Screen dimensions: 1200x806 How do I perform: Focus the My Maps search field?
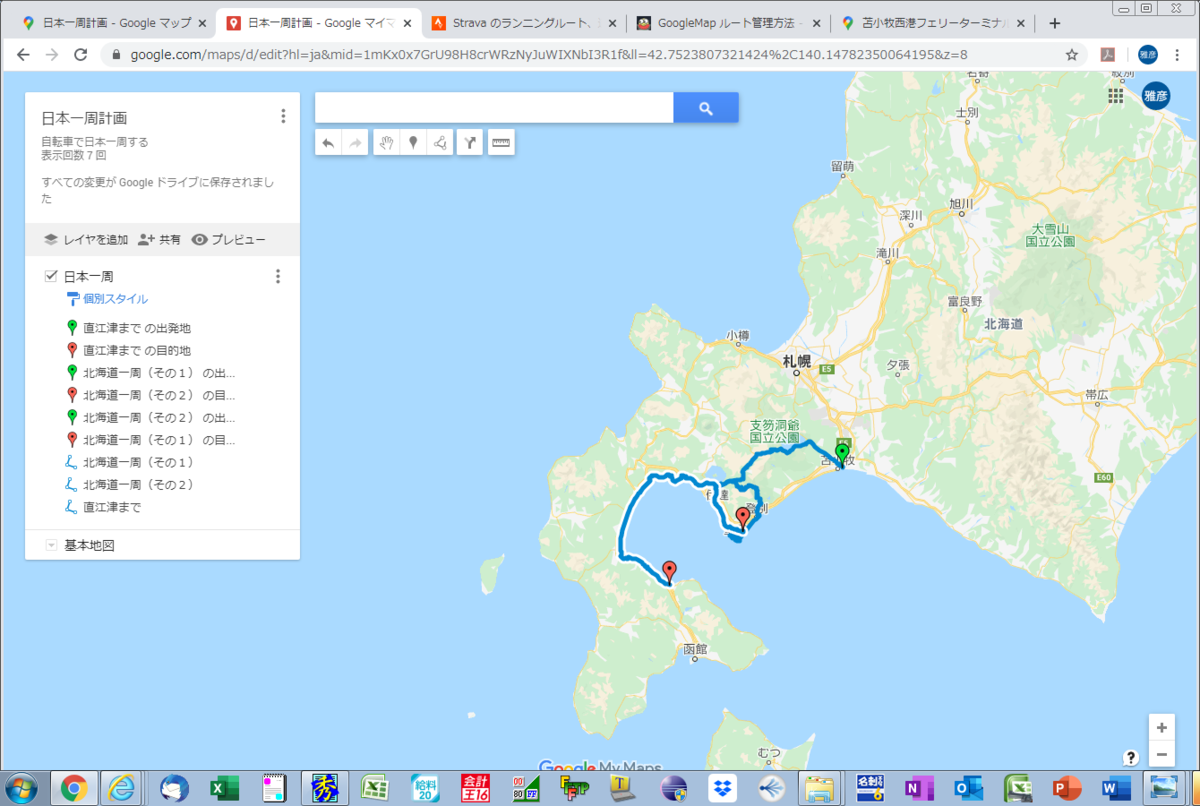494,108
